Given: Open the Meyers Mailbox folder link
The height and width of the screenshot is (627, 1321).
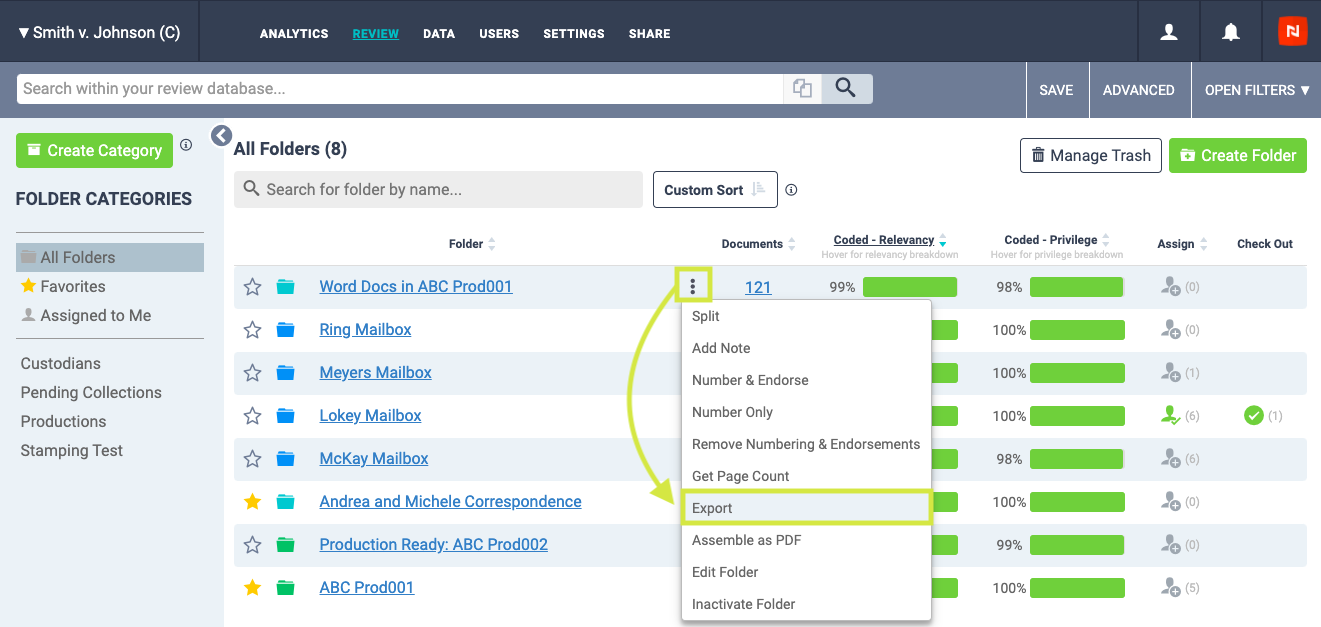Looking at the screenshot, I should [x=375, y=372].
